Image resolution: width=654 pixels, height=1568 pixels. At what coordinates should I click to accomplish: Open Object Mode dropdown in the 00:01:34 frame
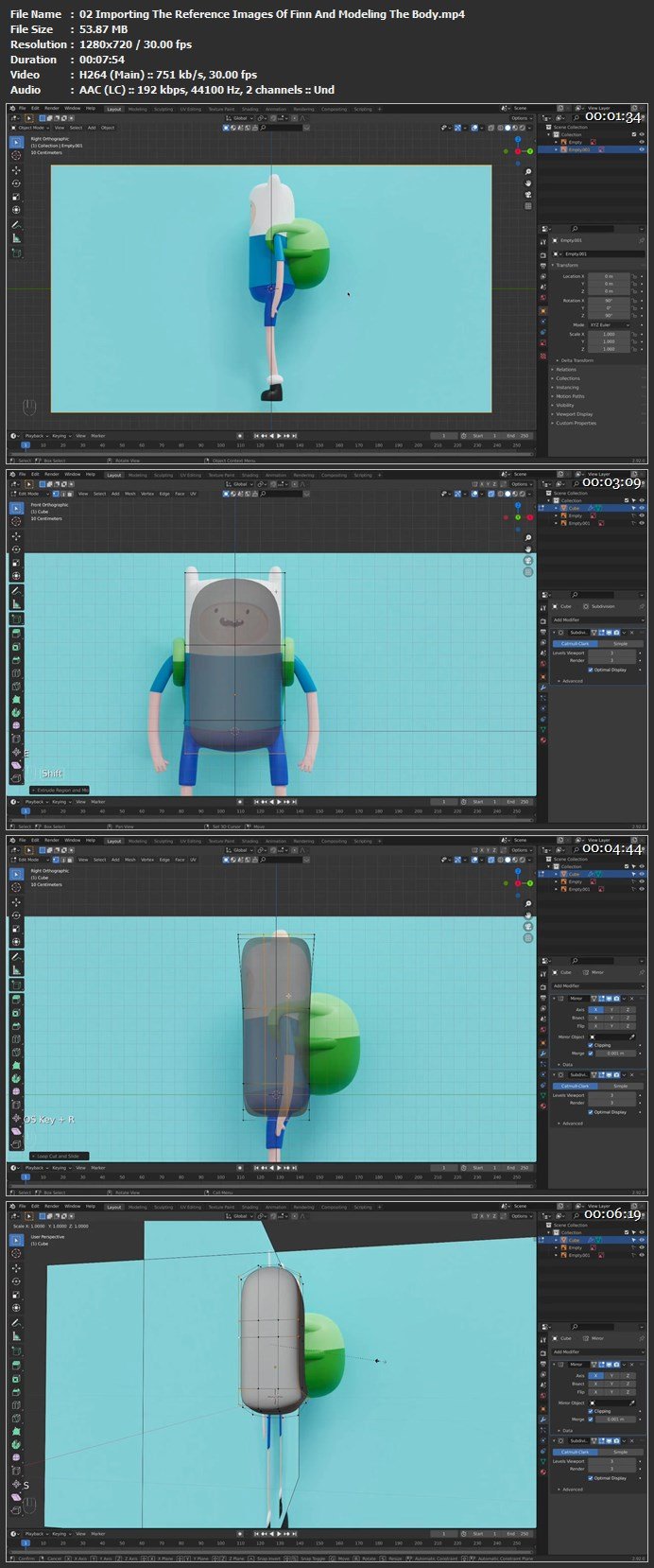pos(29,128)
